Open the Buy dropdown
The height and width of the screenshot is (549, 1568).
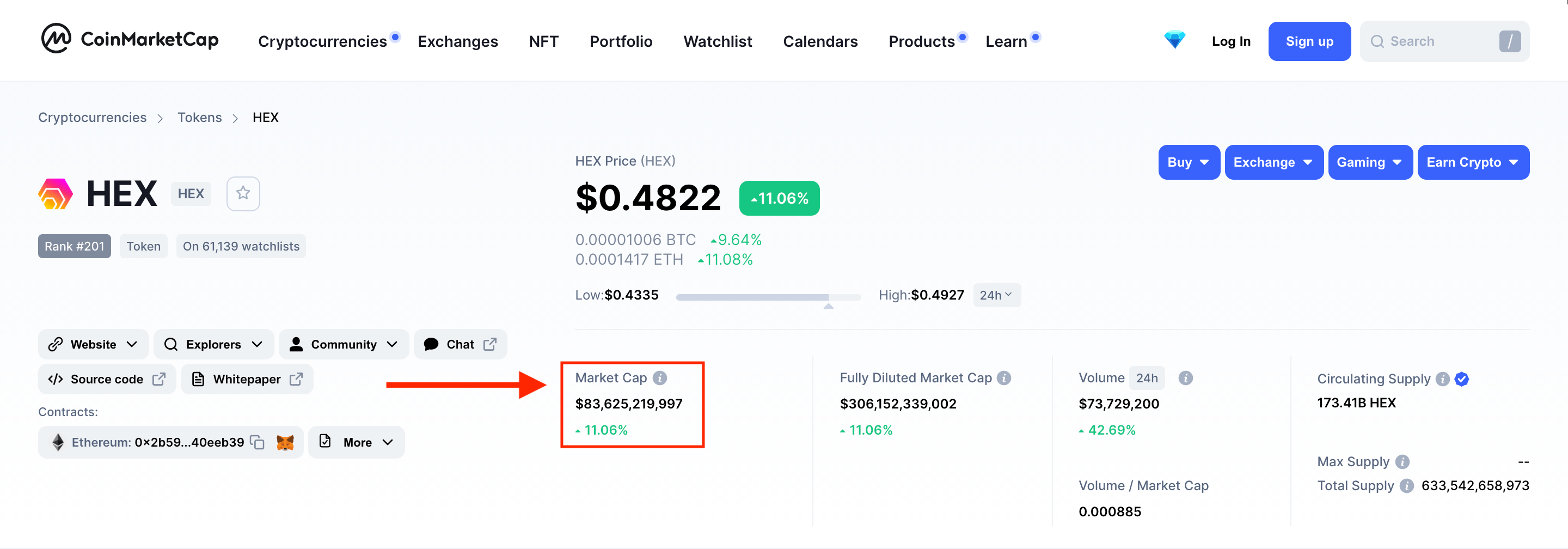coord(1189,162)
